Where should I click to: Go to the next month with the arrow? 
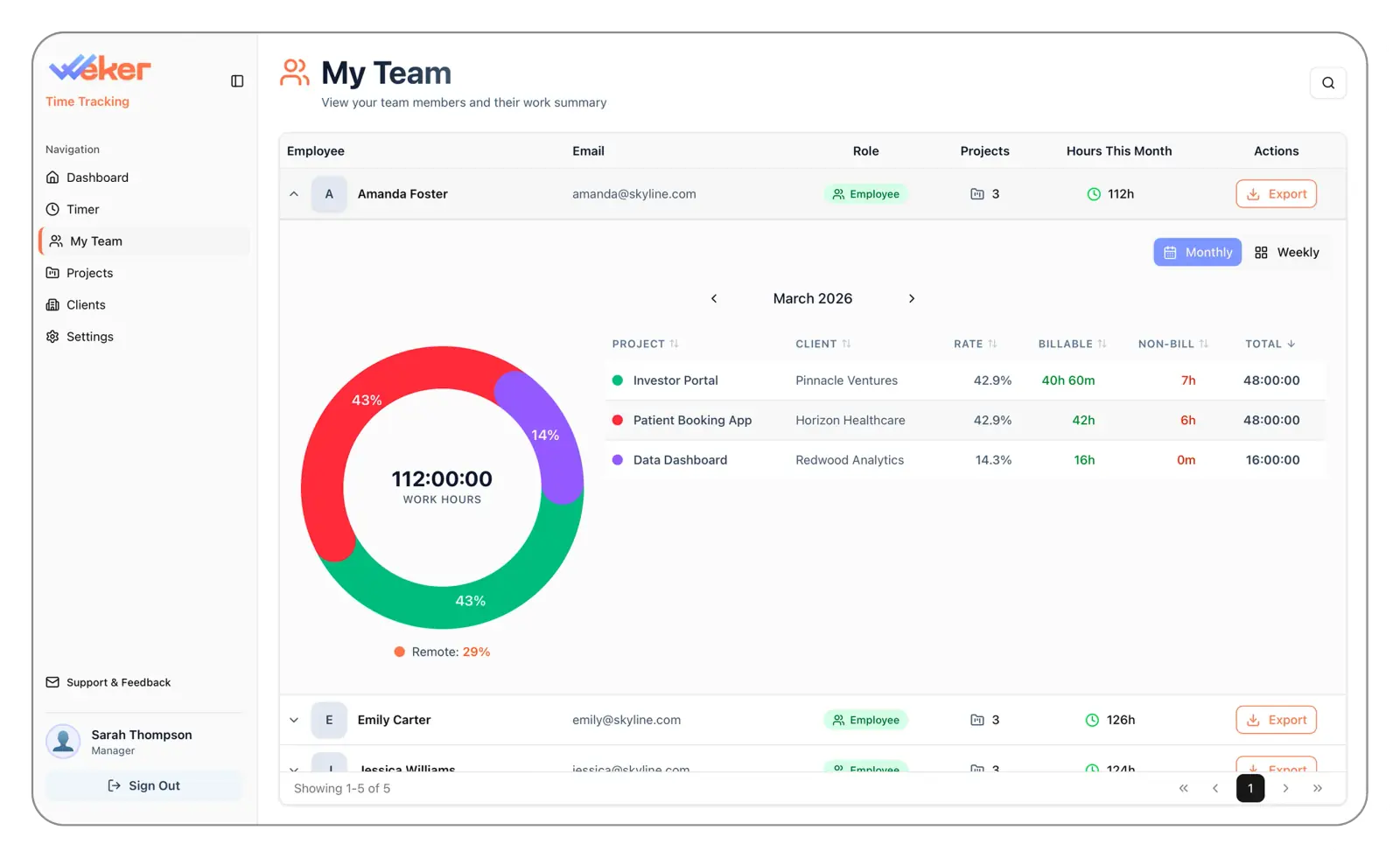(911, 298)
